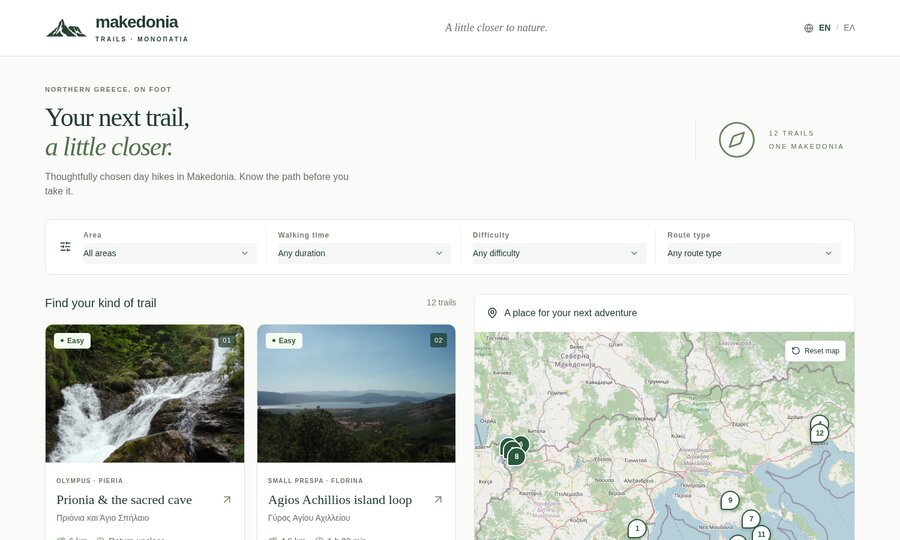This screenshot has width=900, height=540.
Task: Click the location pin icon in map header
Action: (492, 313)
